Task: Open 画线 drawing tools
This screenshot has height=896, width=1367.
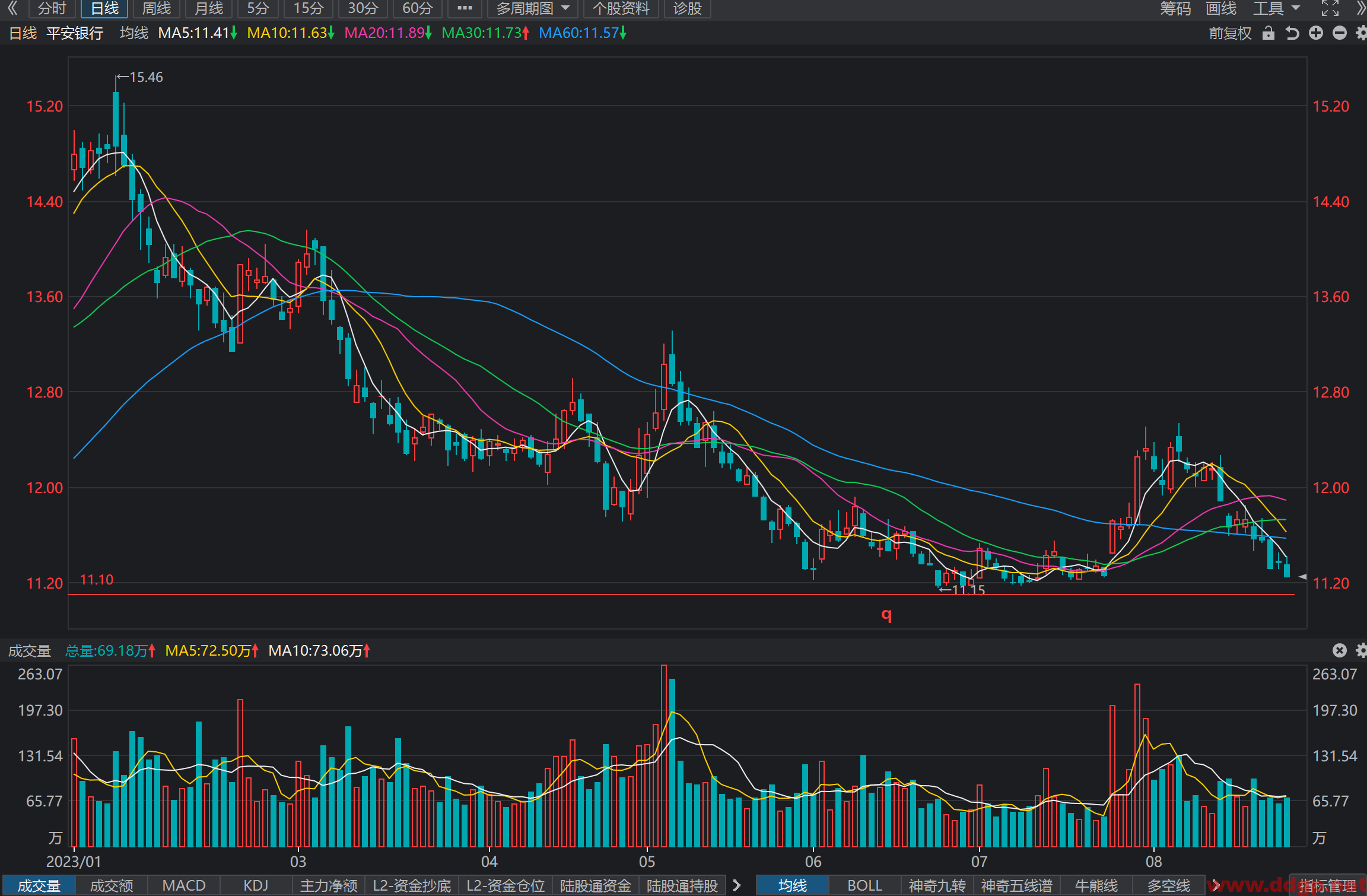Action: click(x=1221, y=8)
